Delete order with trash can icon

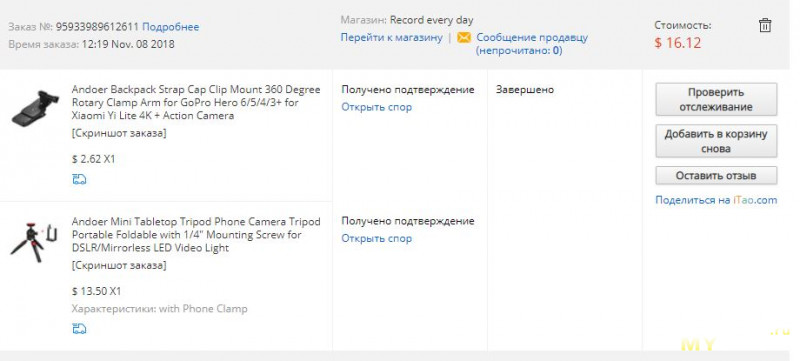click(x=765, y=25)
